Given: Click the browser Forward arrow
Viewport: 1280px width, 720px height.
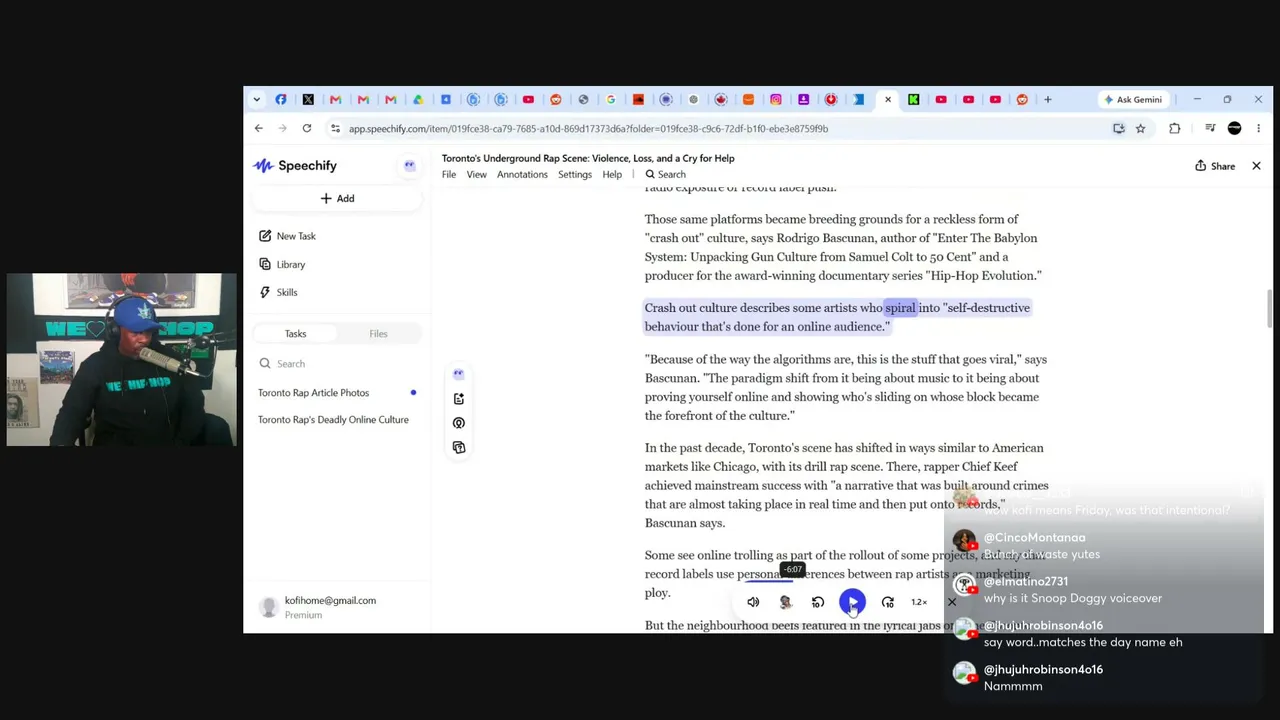Looking at the screenshot, I should [x=282, y=128].
